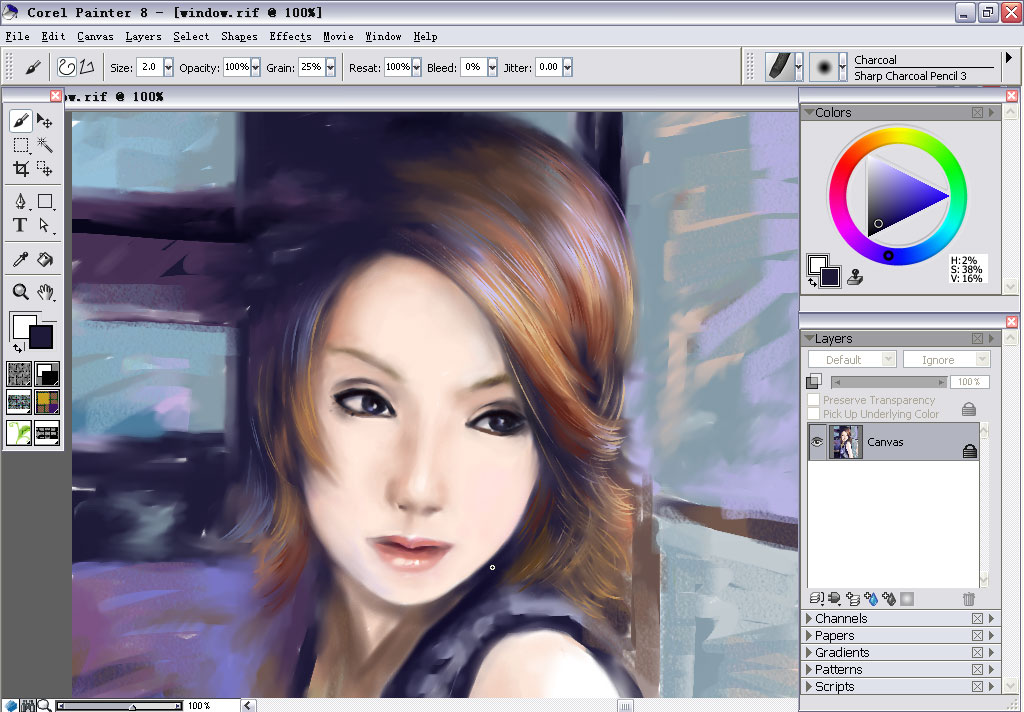The height and width of the screenshot is (712, 1024).
Task: Click the layer opacity slider
Action: (889, 381)
